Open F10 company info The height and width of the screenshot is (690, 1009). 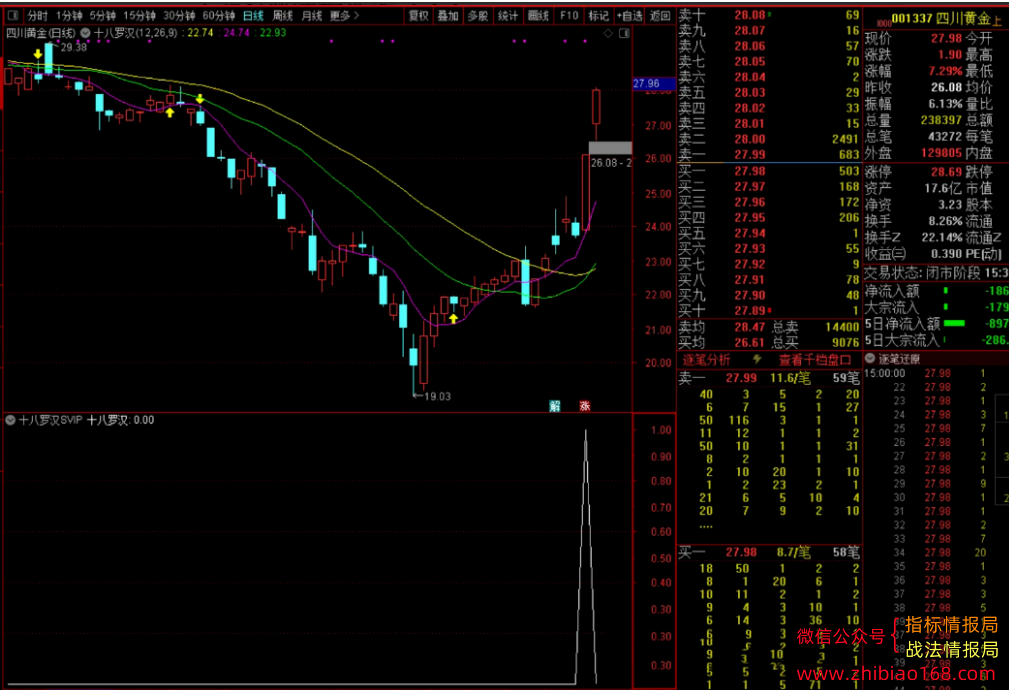569,15
